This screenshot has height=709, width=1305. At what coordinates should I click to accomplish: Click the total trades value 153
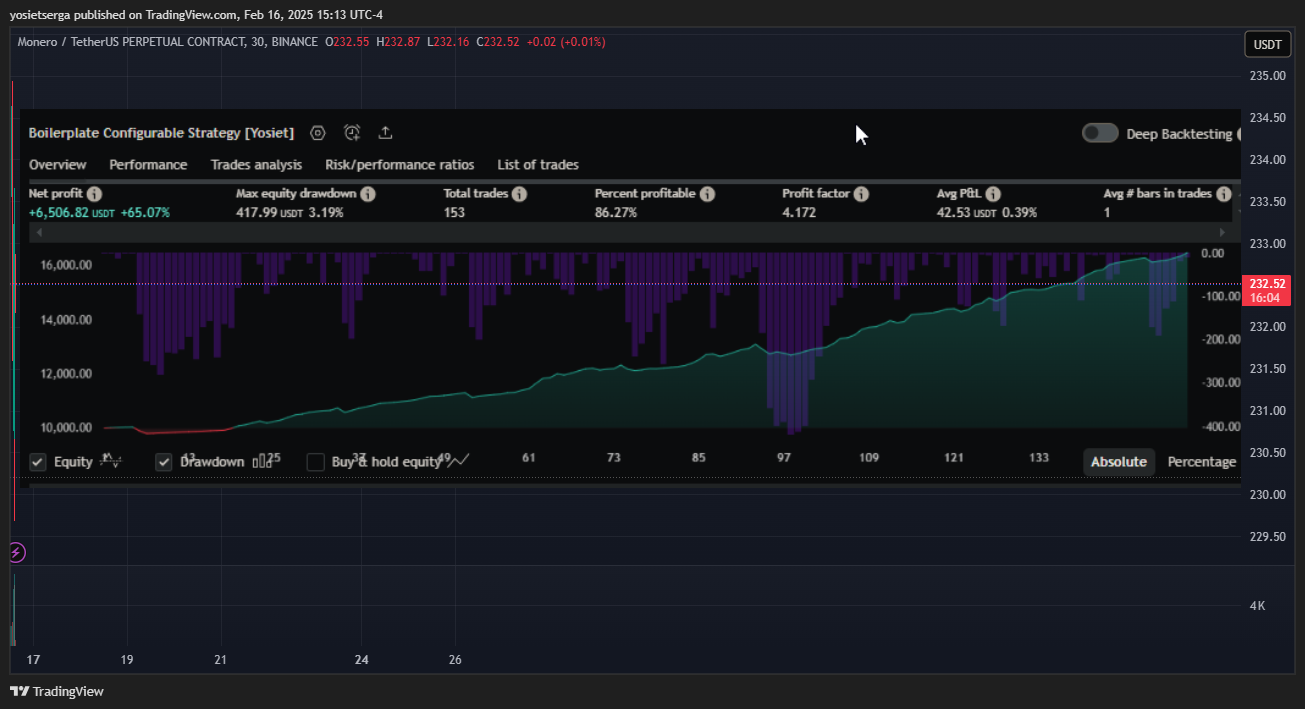(454, 213)
